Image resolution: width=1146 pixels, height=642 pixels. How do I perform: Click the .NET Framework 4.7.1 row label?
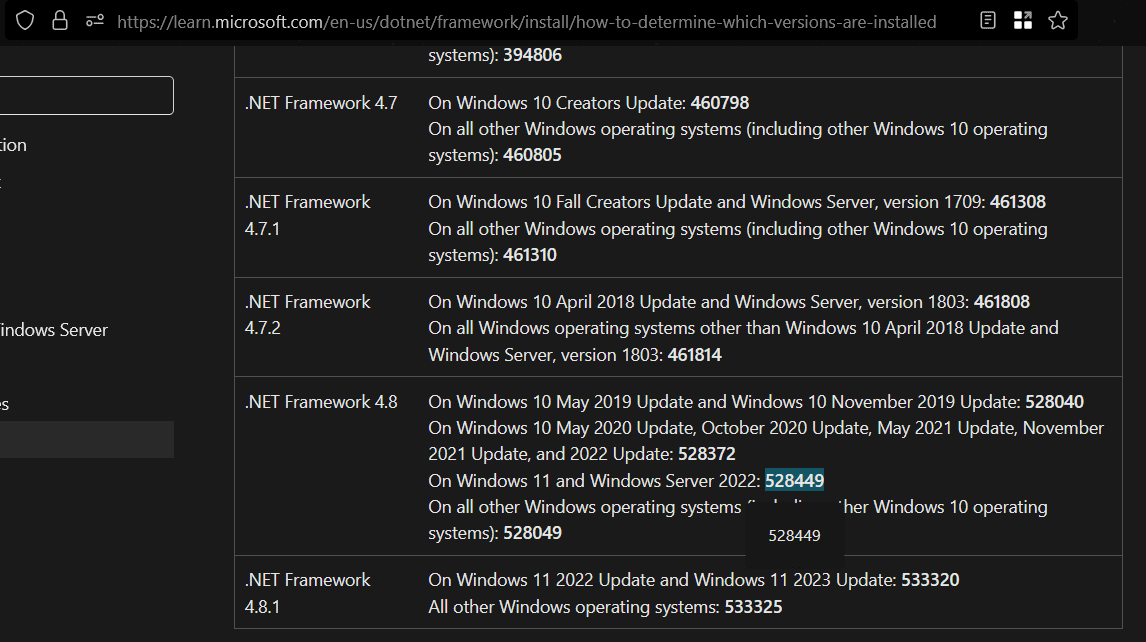(307, 215)
